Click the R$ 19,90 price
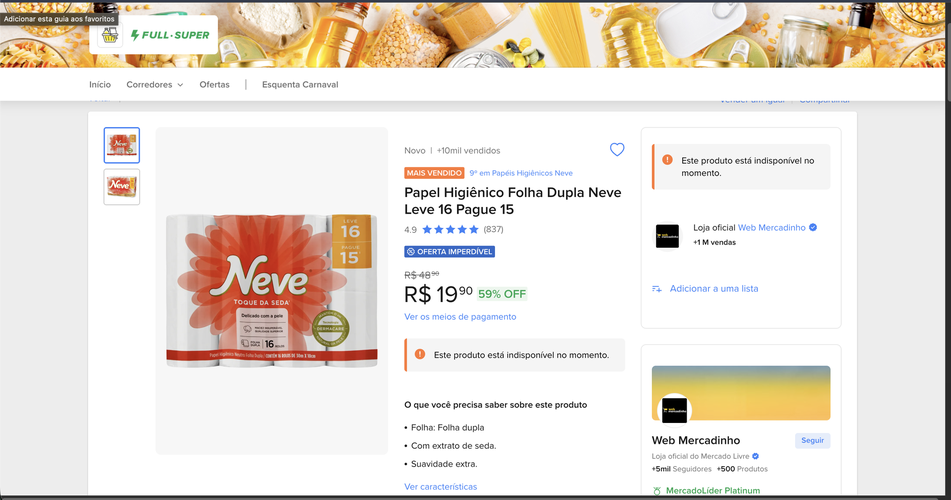951x500 pixels. 438,294
